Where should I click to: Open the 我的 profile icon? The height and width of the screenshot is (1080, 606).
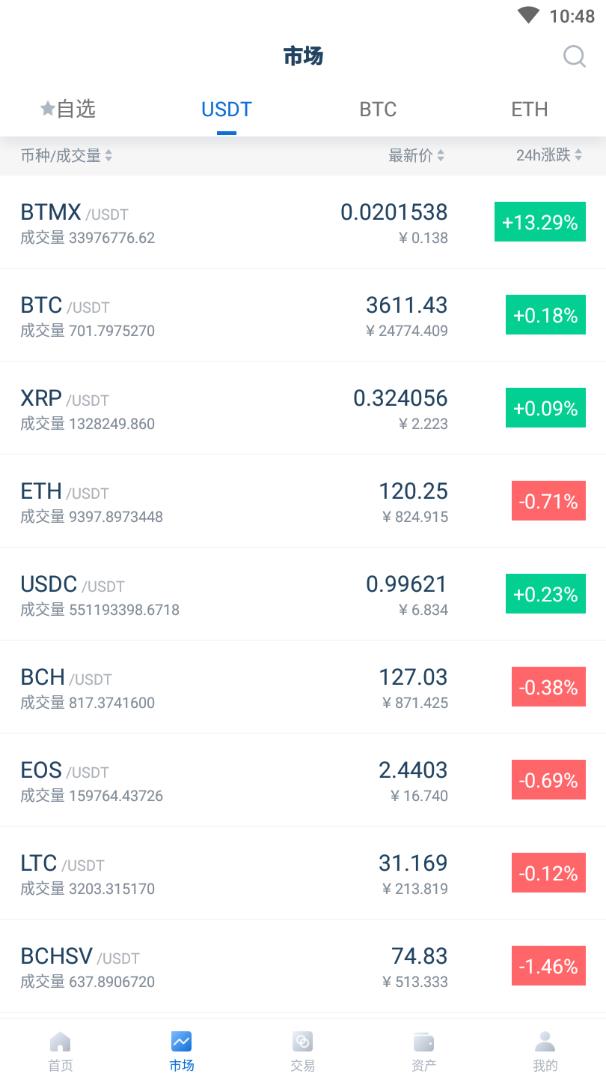click(545, 1041)
